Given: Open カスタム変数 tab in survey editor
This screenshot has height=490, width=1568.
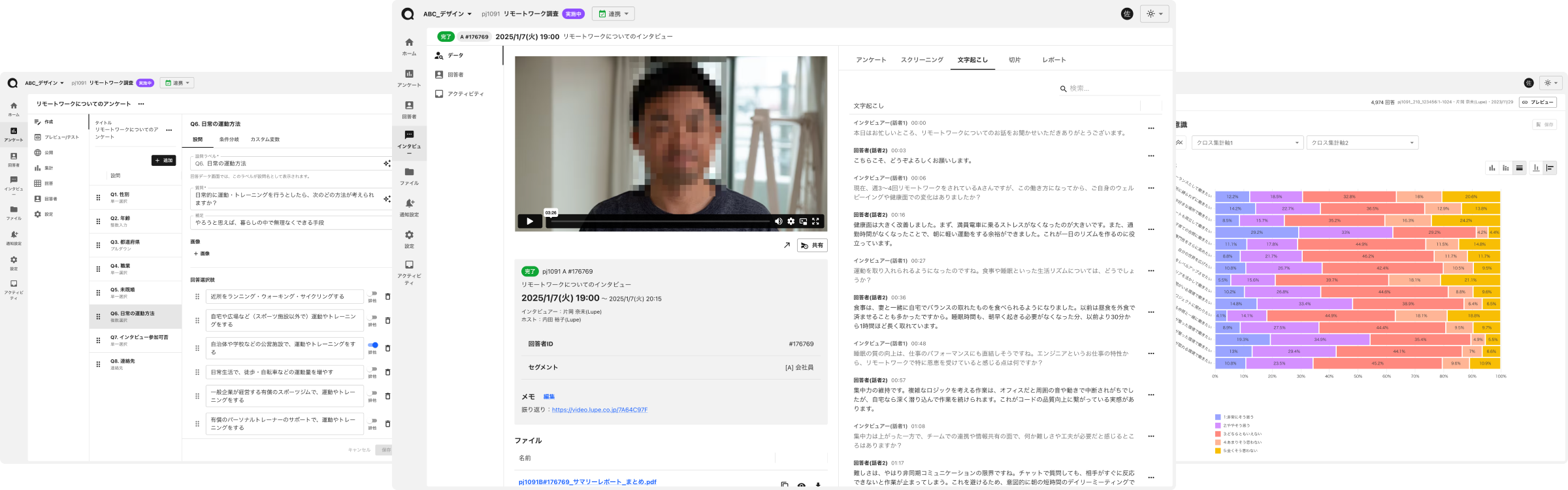Looking at the screenshot, I should click(x=265, y=139).
